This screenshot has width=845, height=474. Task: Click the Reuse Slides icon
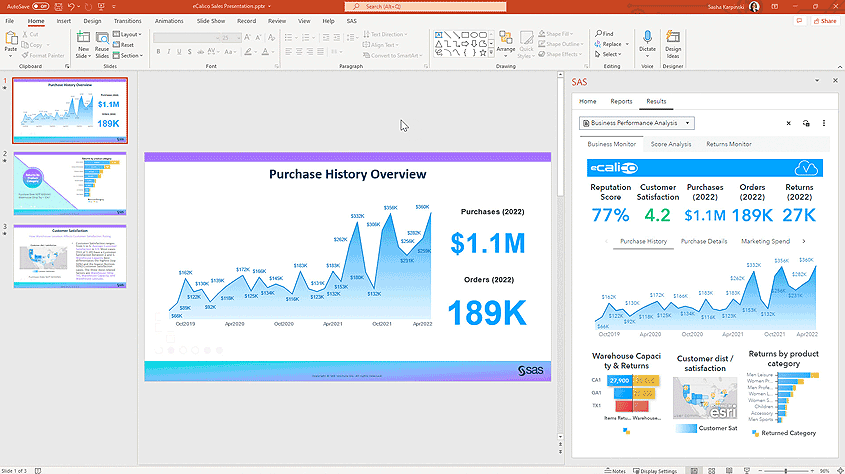tap(102, 38)
